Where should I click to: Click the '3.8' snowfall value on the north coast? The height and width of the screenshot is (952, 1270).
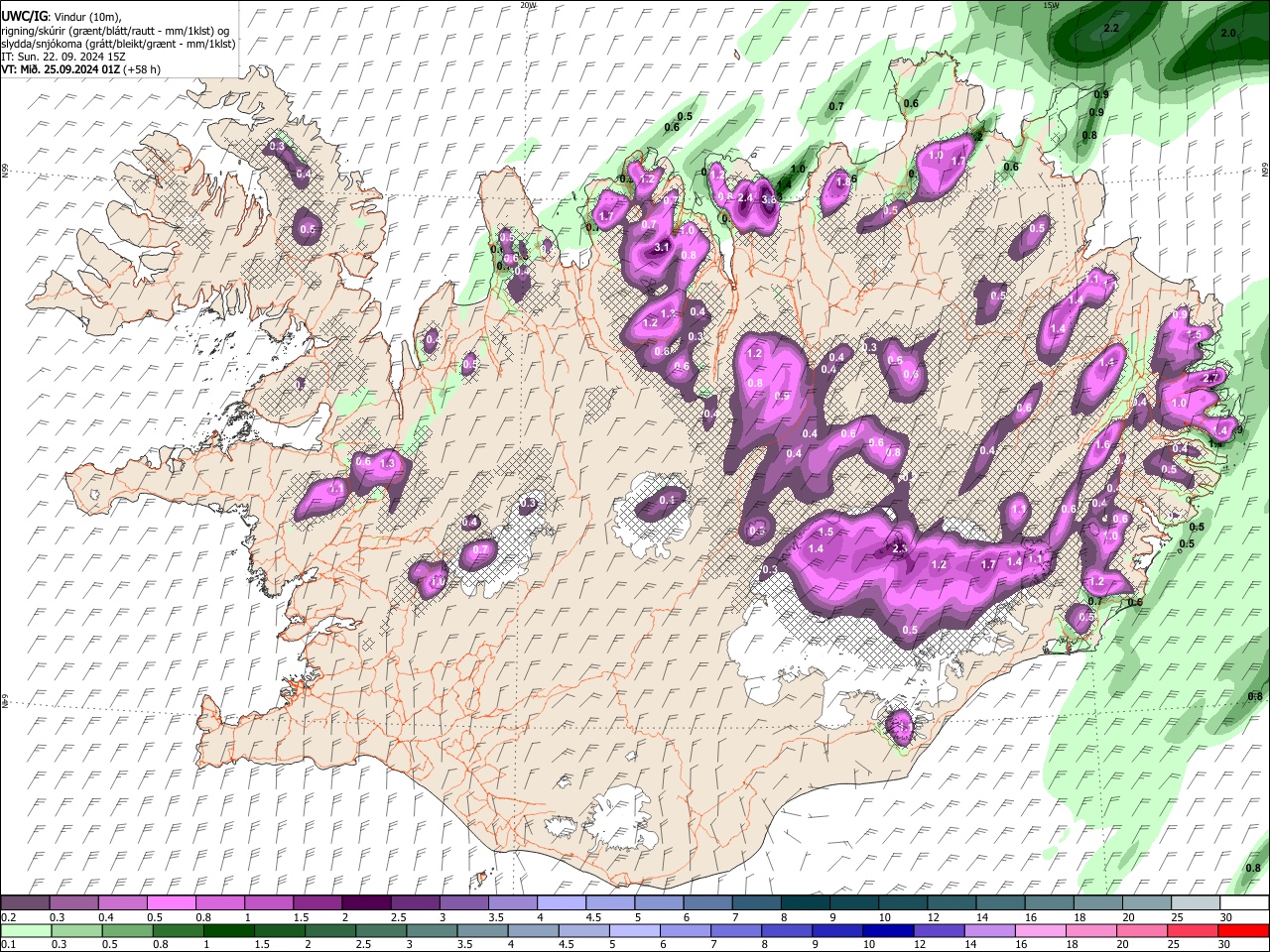click(769, 199)
